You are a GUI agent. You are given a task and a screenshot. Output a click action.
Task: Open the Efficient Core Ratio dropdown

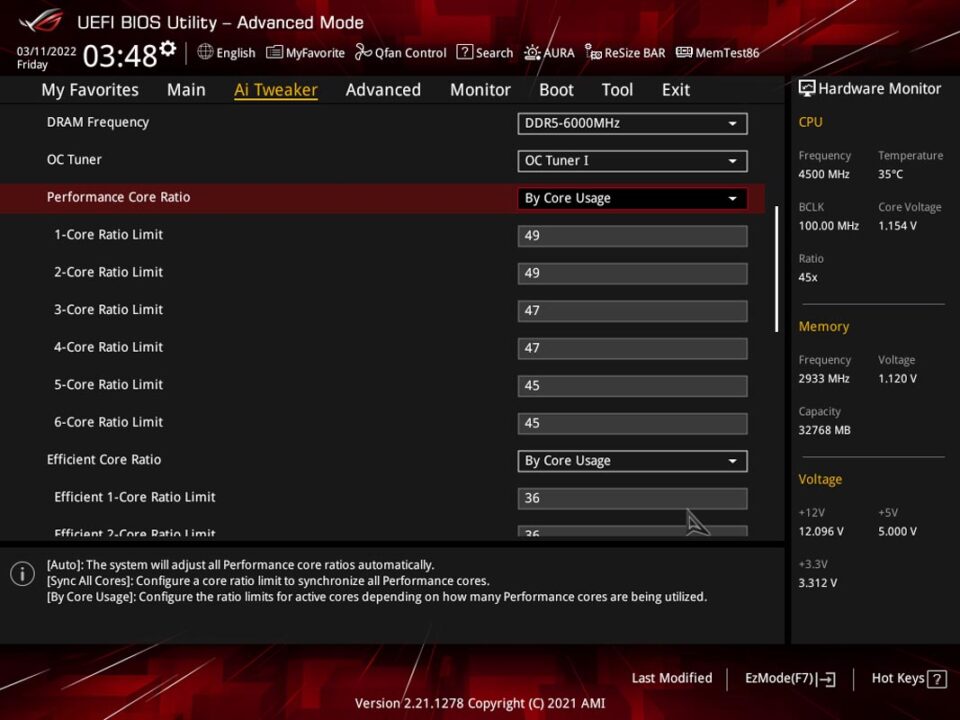pos(632,460)
